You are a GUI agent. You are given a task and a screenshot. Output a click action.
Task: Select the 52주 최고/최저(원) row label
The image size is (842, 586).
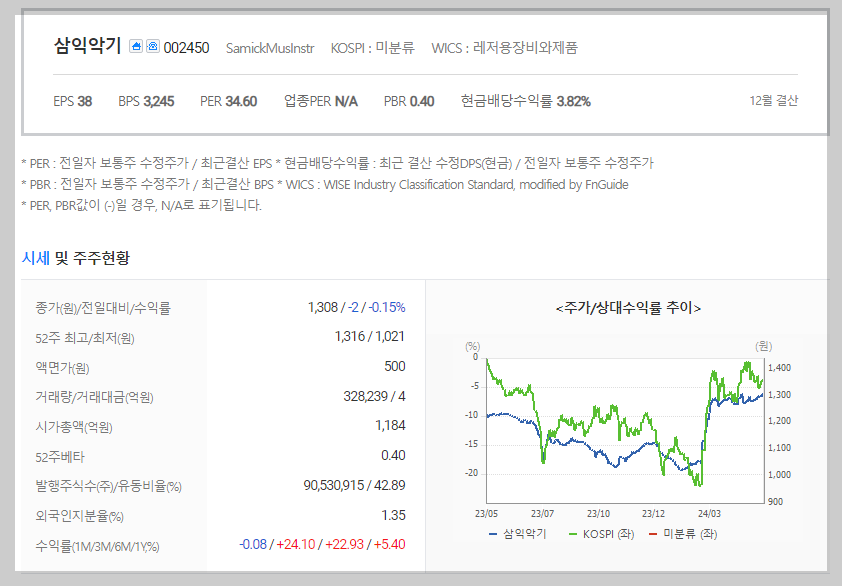point(85,338)
